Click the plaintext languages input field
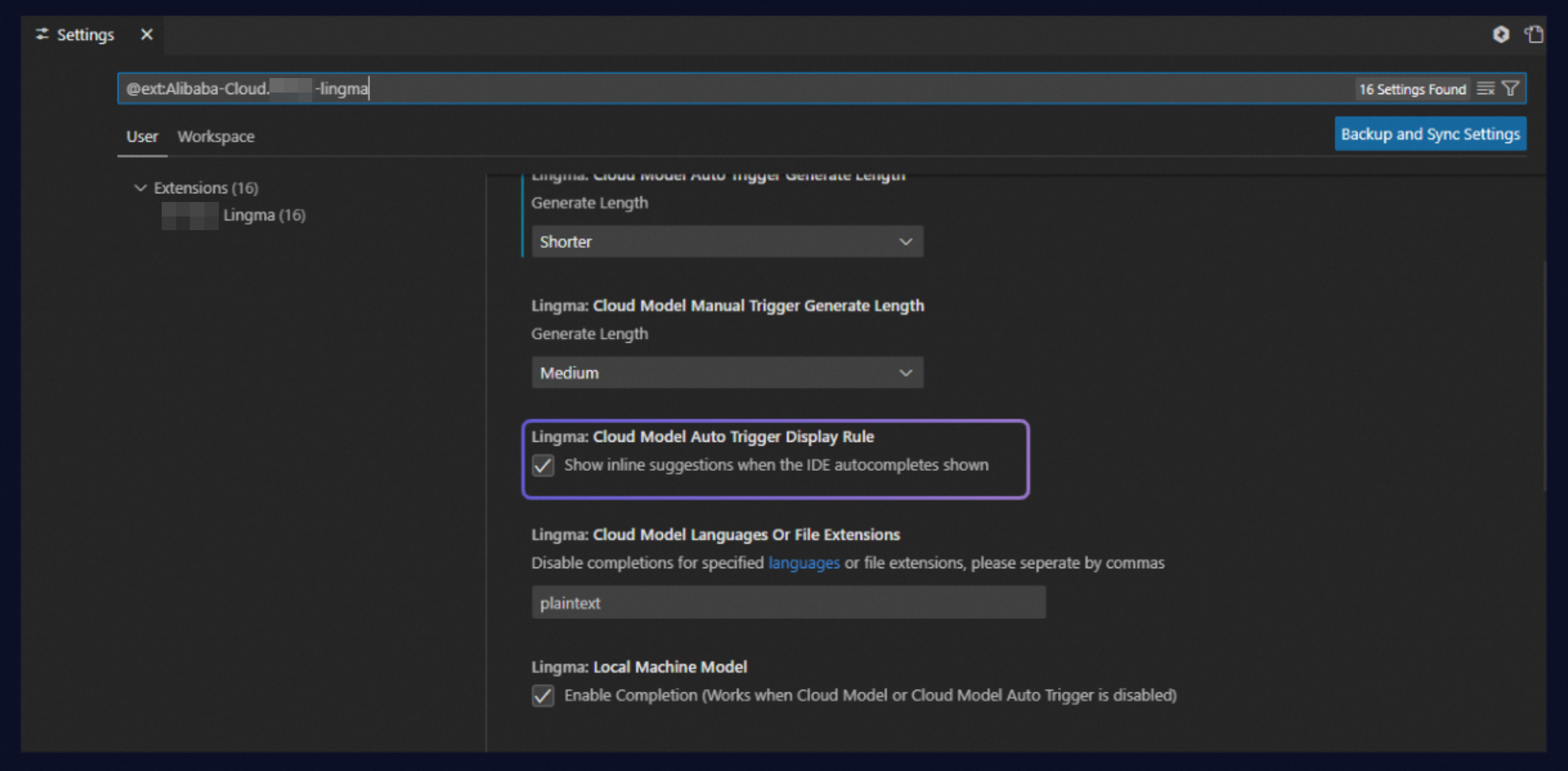The image size is (1568, 771). [x=788, y=603]
